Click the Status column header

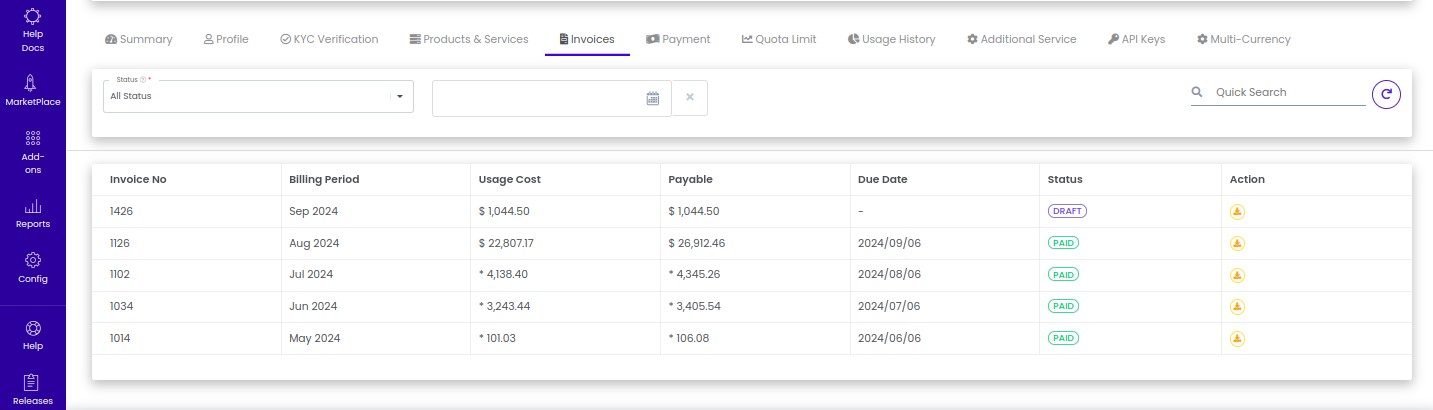(1065, 180)
